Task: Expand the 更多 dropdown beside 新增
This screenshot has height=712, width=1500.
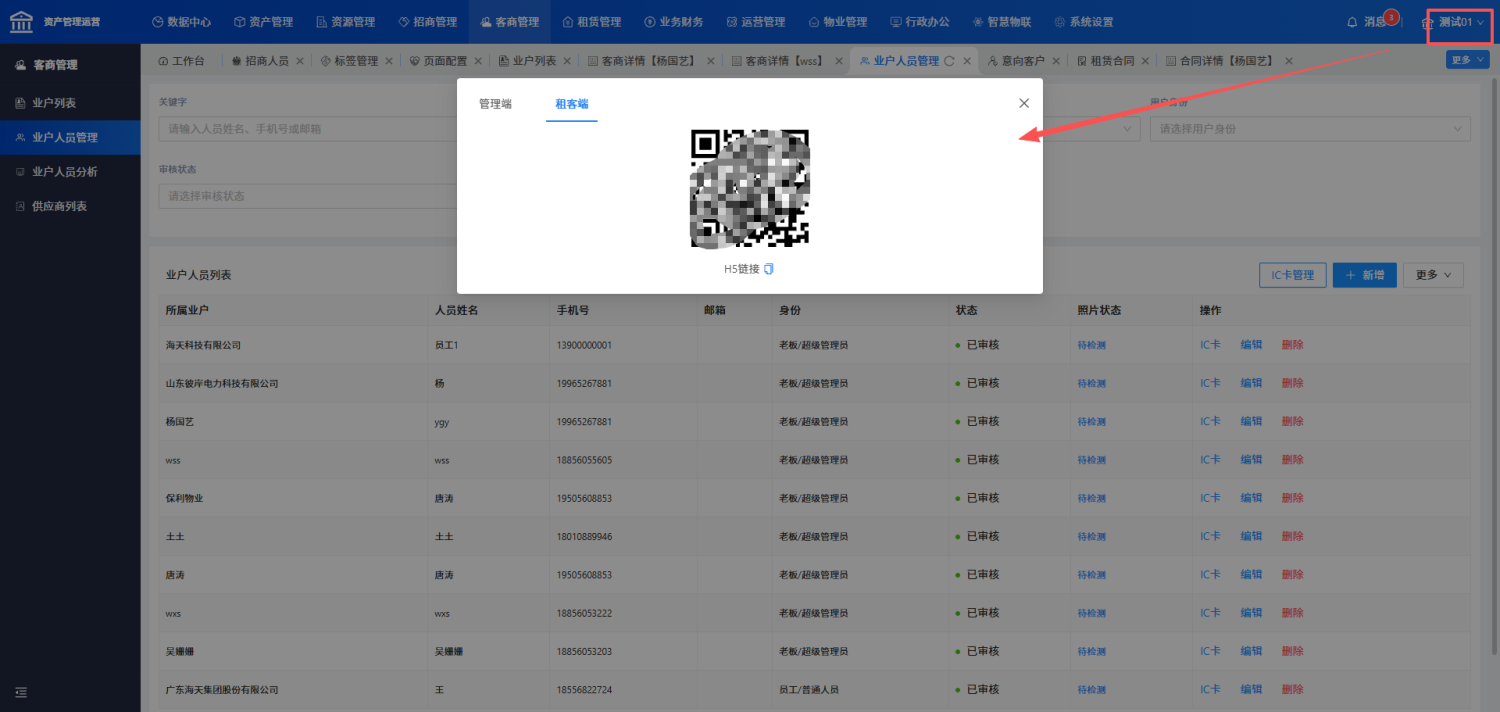Action: pyautogui.click(x=1433, y=275)
